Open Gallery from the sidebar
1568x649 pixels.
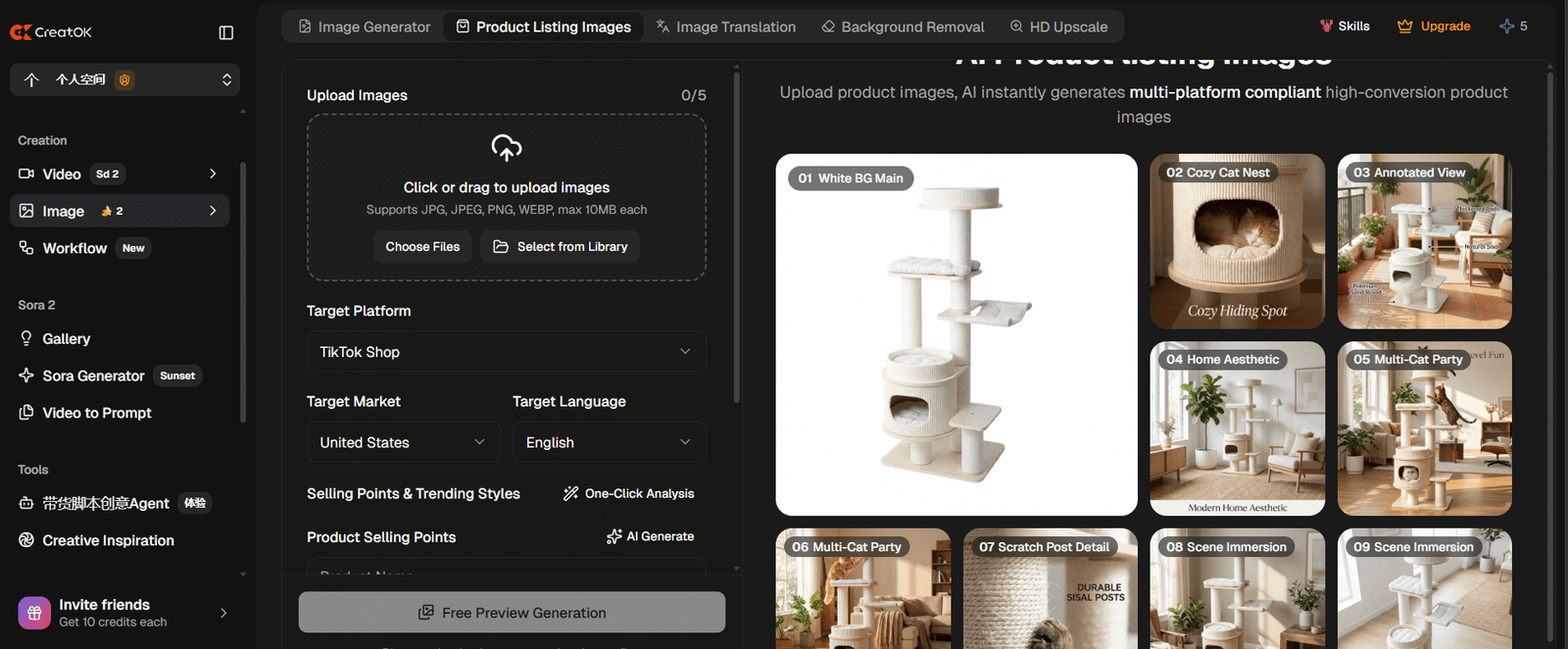pyautogui.click(x=67, y=338)
